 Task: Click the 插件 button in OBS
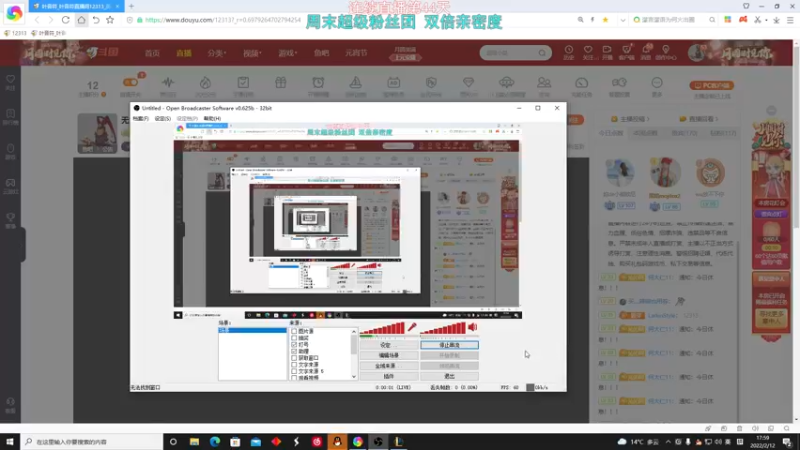389,376
